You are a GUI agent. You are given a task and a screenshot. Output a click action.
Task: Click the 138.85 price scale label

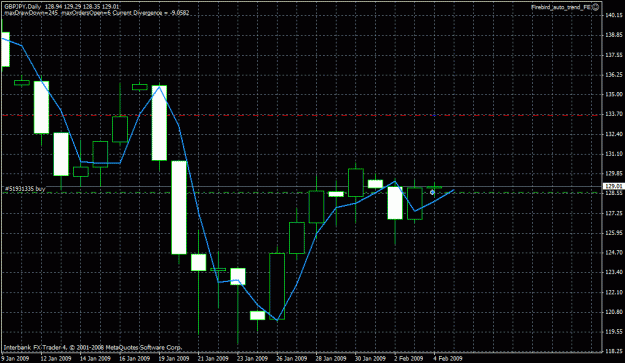click(614, 35)
